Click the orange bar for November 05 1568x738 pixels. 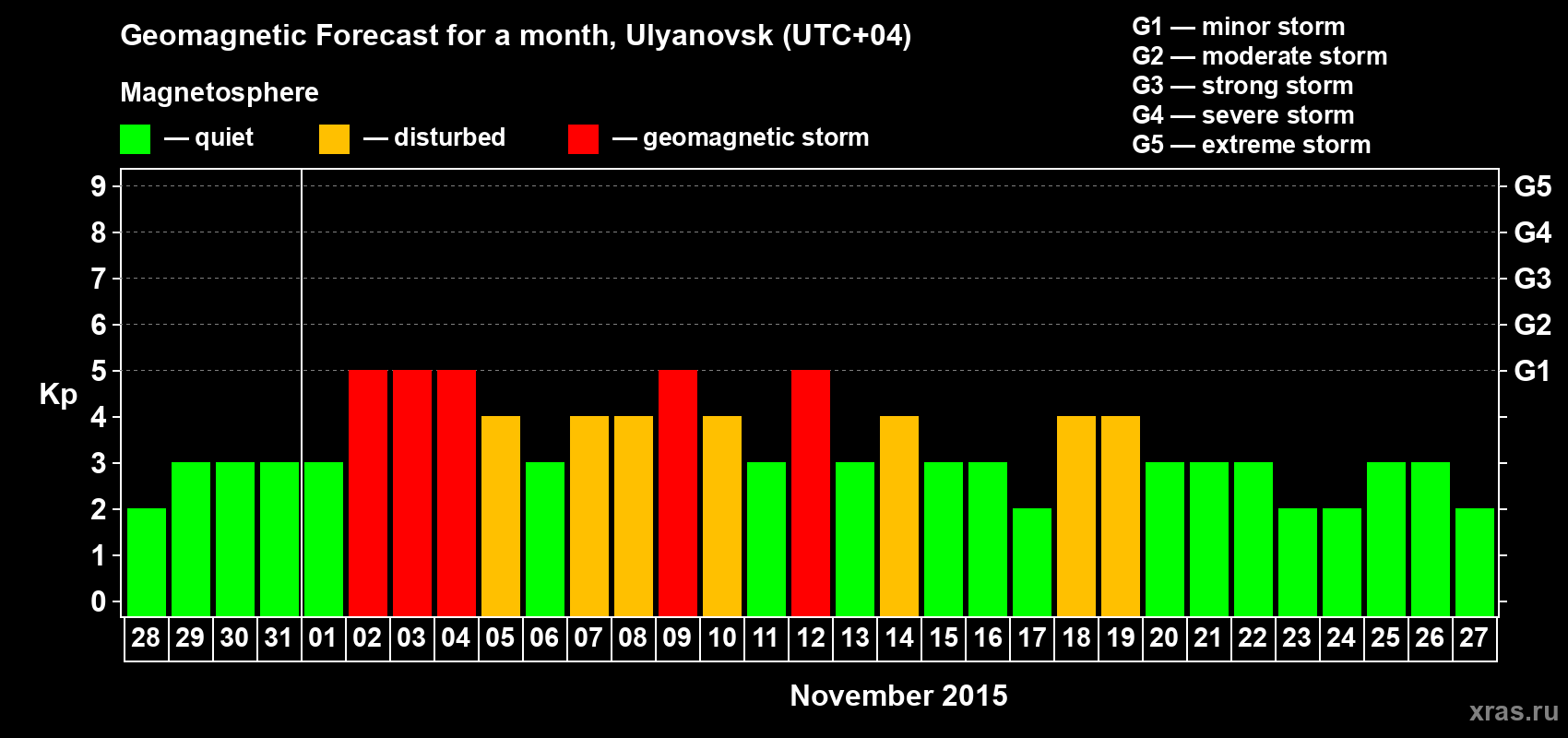pyautogui.click(x=501, y=516)
